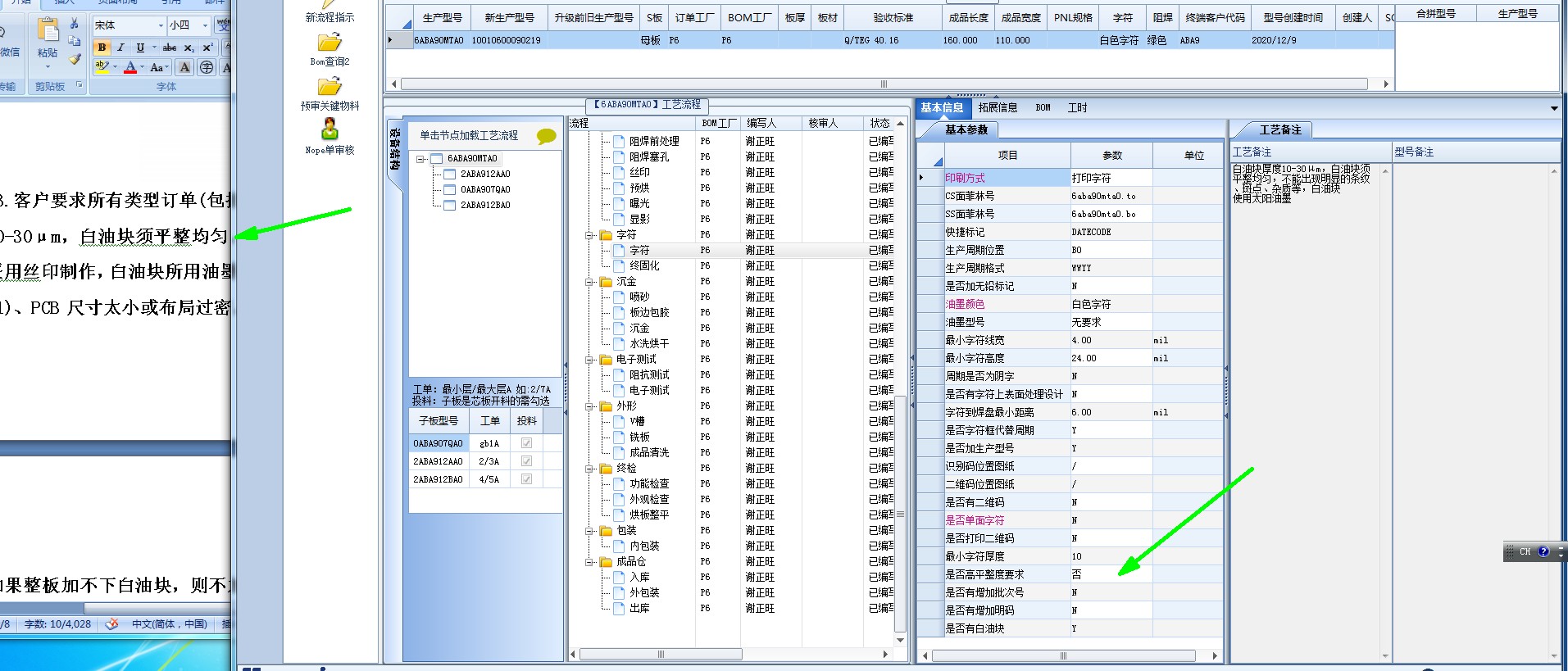Toggle Bold formatting in Word
Screen dimensions: 1568x671
[x=102, y=48]
